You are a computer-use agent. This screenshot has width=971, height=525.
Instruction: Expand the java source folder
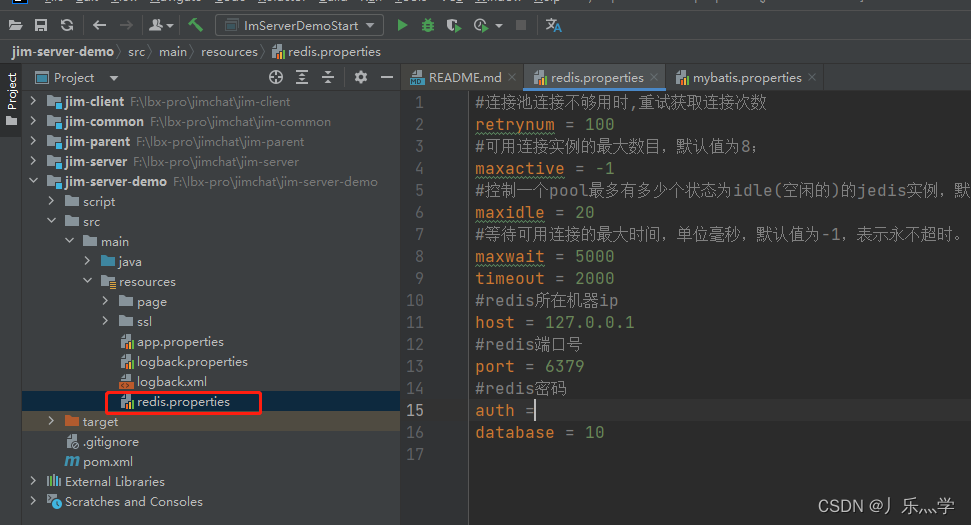(x=87, y=261)
